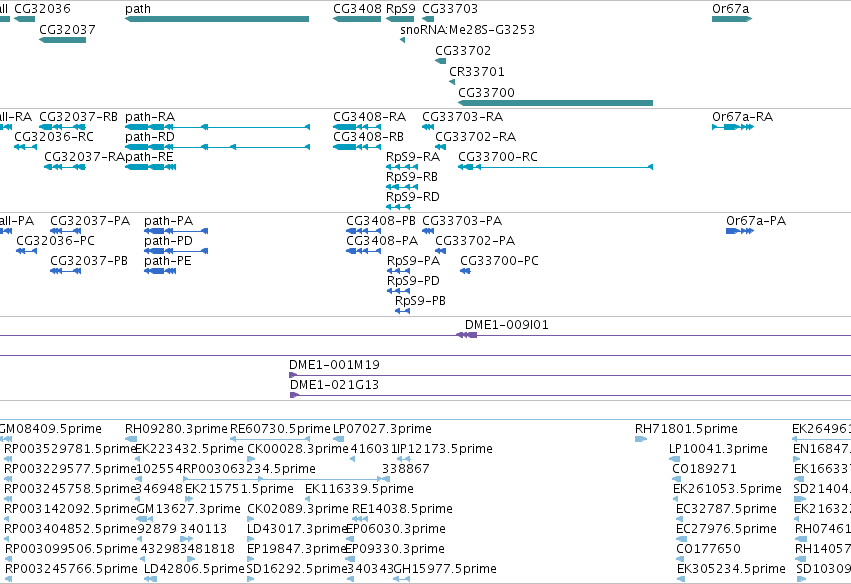Select the CG33702-PA protein label
Viewport: 851px width, 584px height.
coord(475,241)
